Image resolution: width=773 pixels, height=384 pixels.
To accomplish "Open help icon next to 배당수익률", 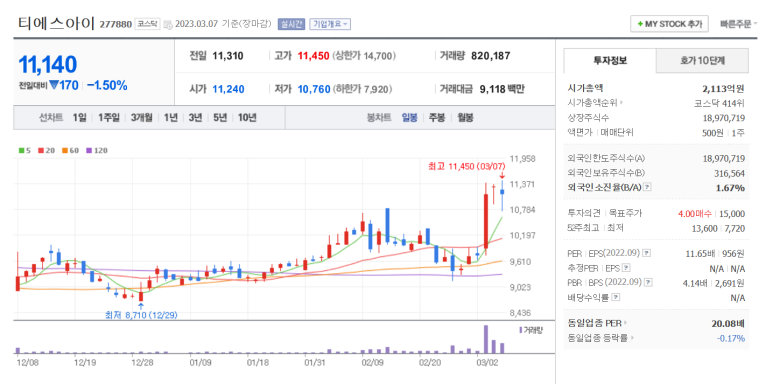I will point(616,297).
